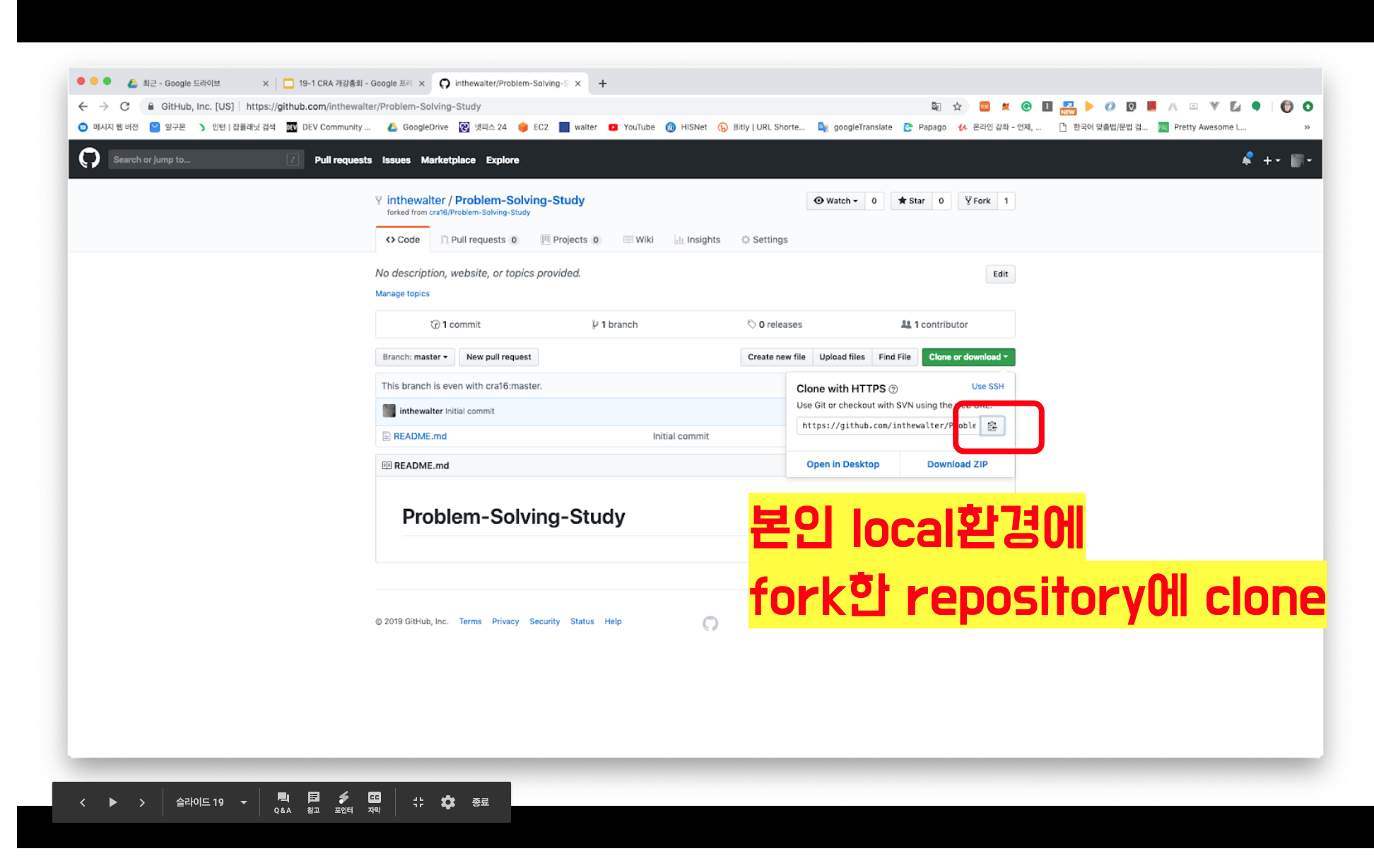Click the browser reload icon
This screenshot has width=1374, height=868.
pyautogui.click(x=125, y=106)
